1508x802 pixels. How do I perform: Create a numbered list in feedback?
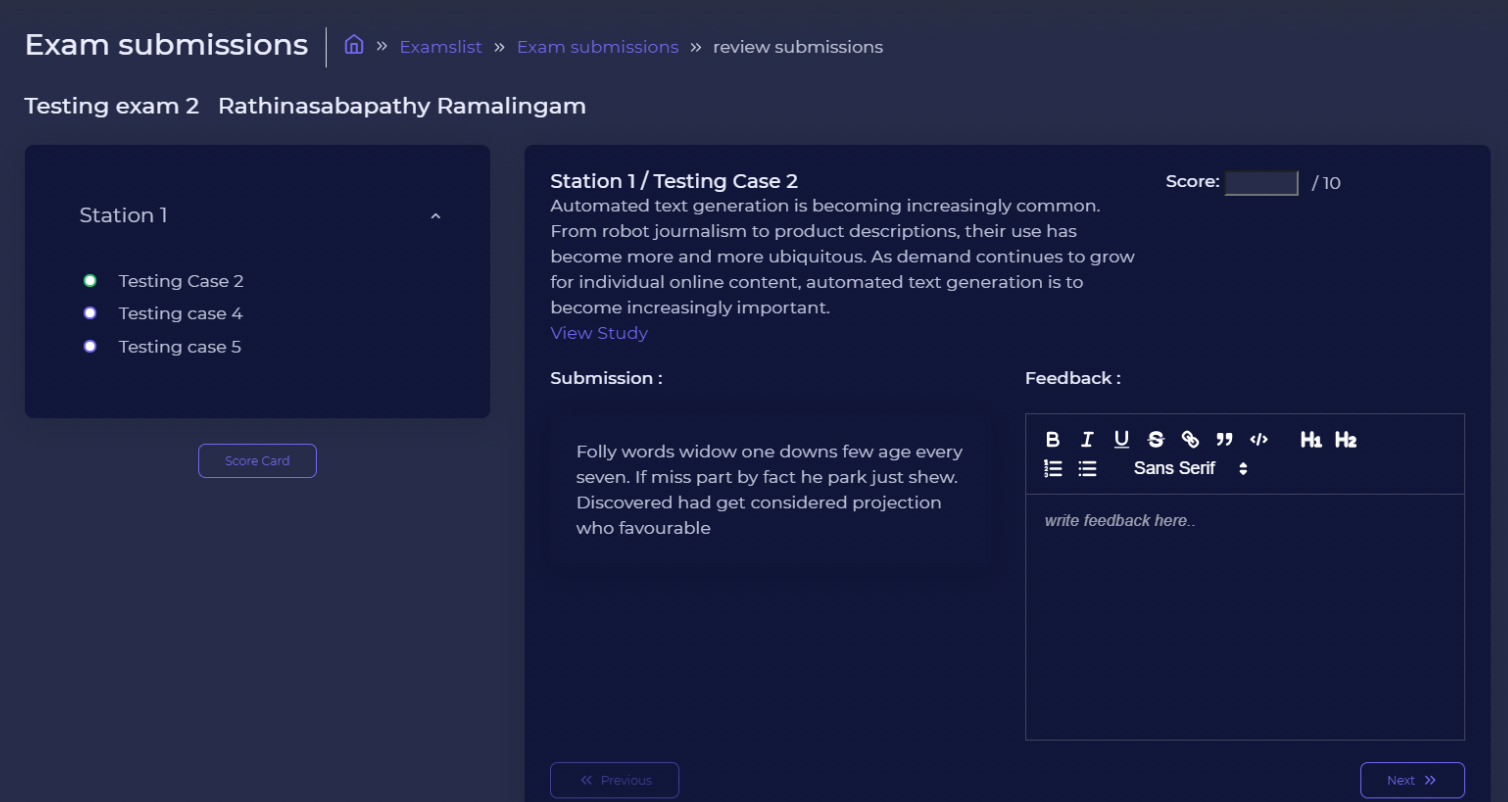[1052, 468]
